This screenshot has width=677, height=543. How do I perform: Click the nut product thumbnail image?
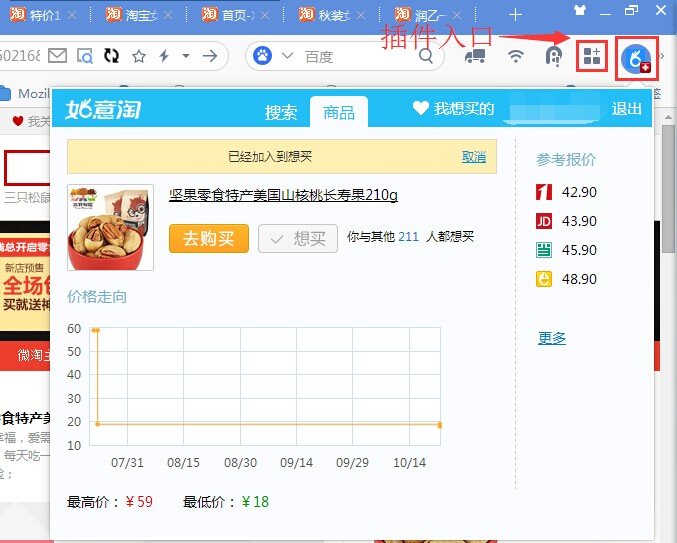111,227
